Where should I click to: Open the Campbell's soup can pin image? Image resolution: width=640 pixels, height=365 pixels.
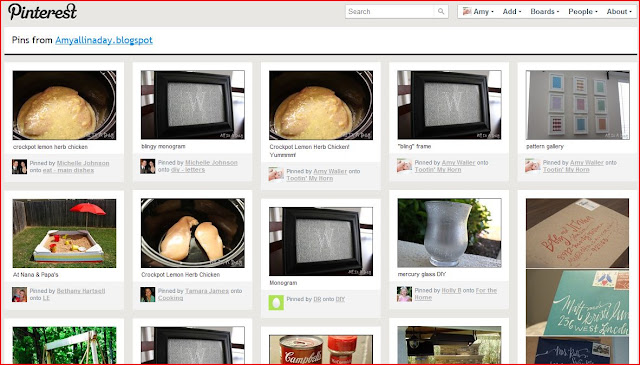click(x=321, y=349)
